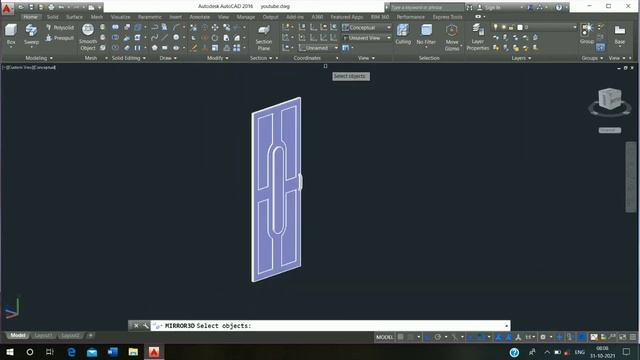The image size is (640, 360).
Task: Switch to the Express Tools tab
Action: (x=447, y=17)
